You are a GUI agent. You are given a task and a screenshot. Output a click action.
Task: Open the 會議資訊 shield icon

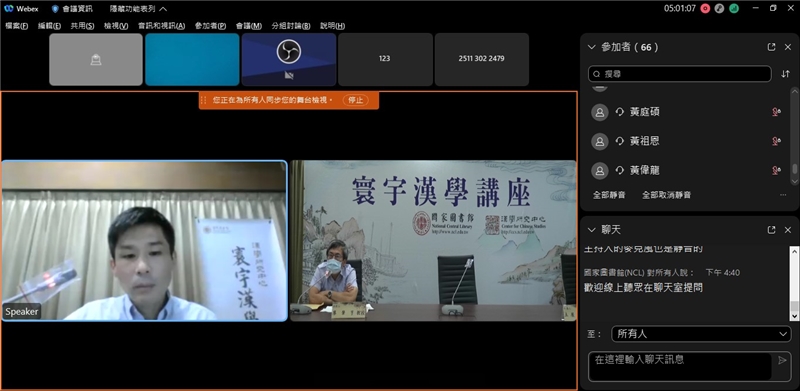55,9
